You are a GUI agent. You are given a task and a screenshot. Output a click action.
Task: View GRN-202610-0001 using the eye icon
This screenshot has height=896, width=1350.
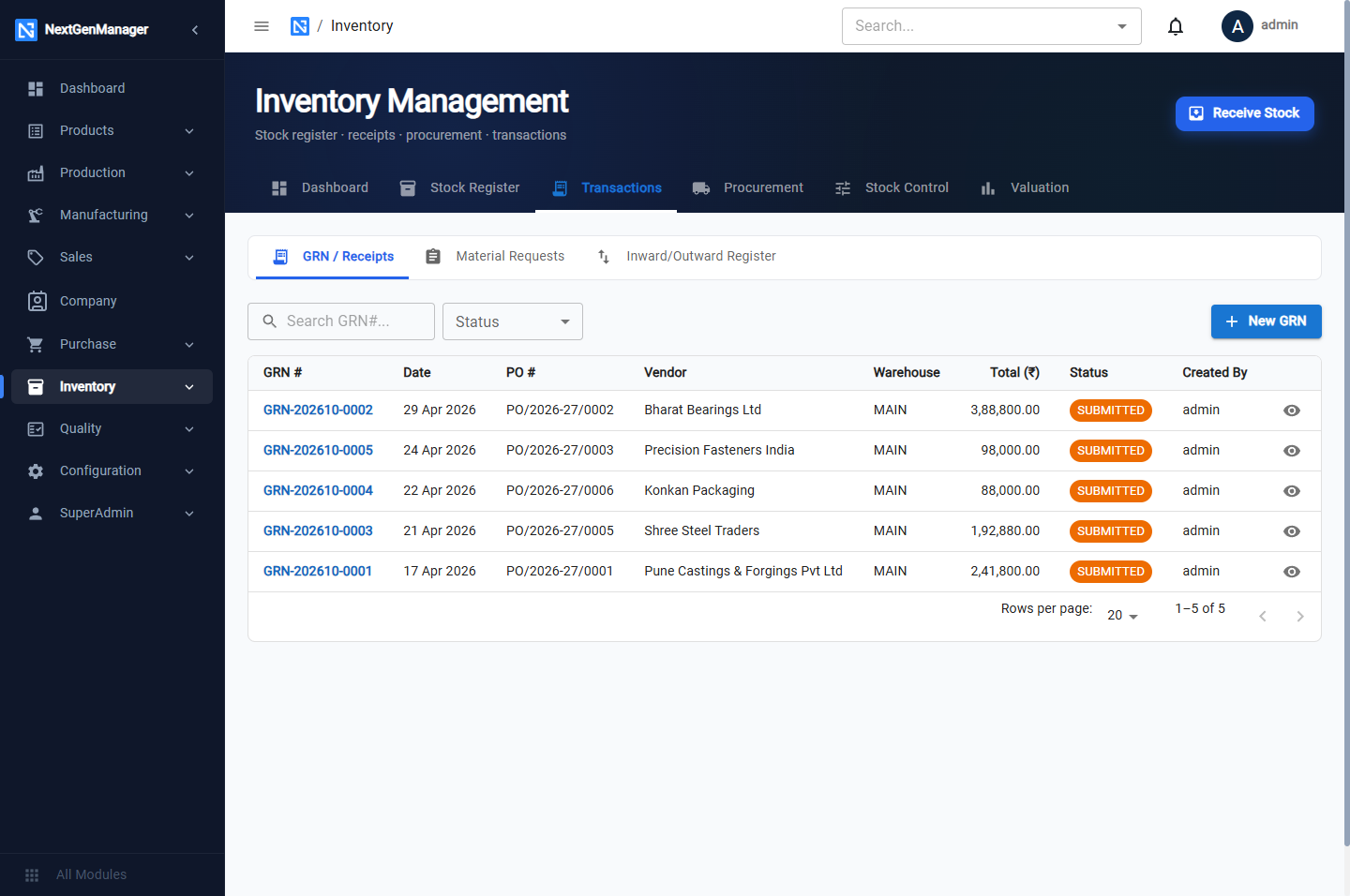[x=1292, y=572]
